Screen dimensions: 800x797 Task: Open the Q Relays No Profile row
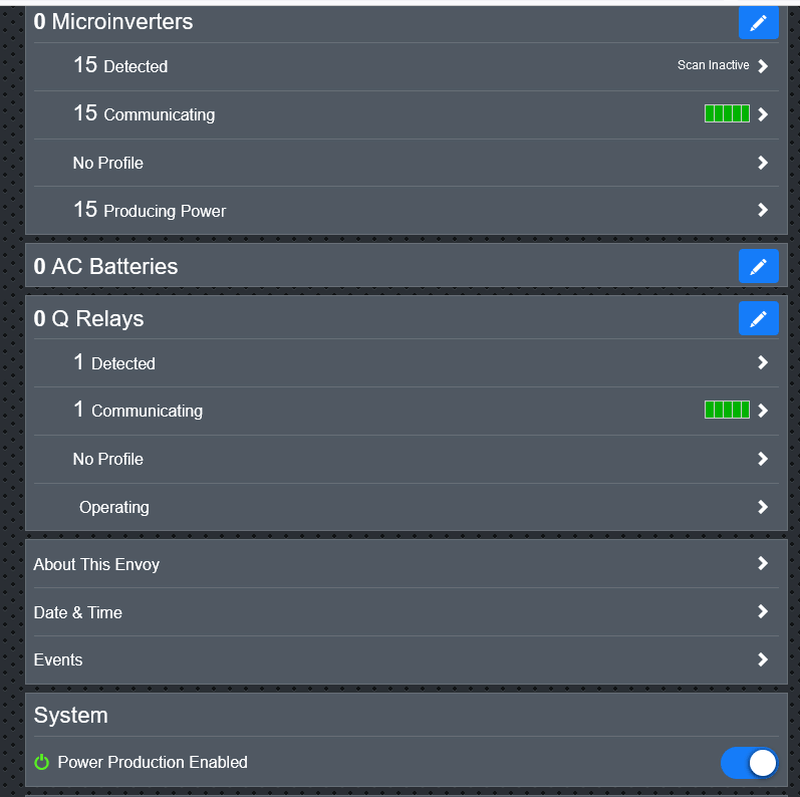108,459
